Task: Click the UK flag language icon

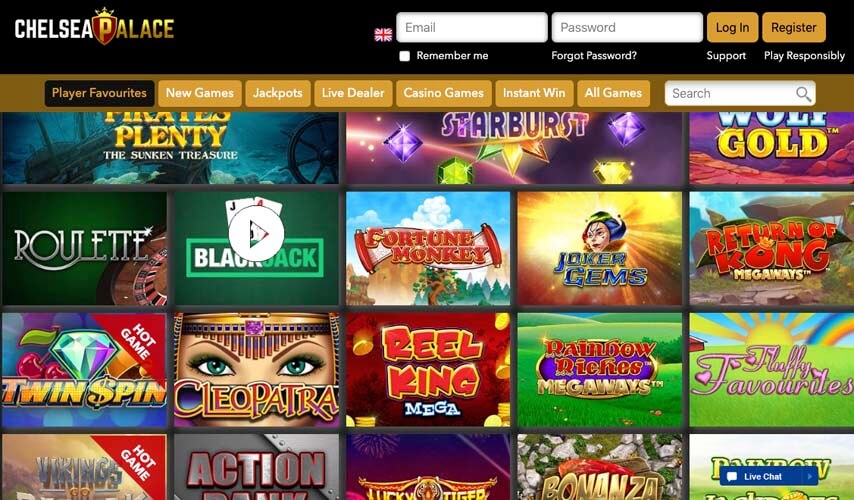Action: pos(383,35)
